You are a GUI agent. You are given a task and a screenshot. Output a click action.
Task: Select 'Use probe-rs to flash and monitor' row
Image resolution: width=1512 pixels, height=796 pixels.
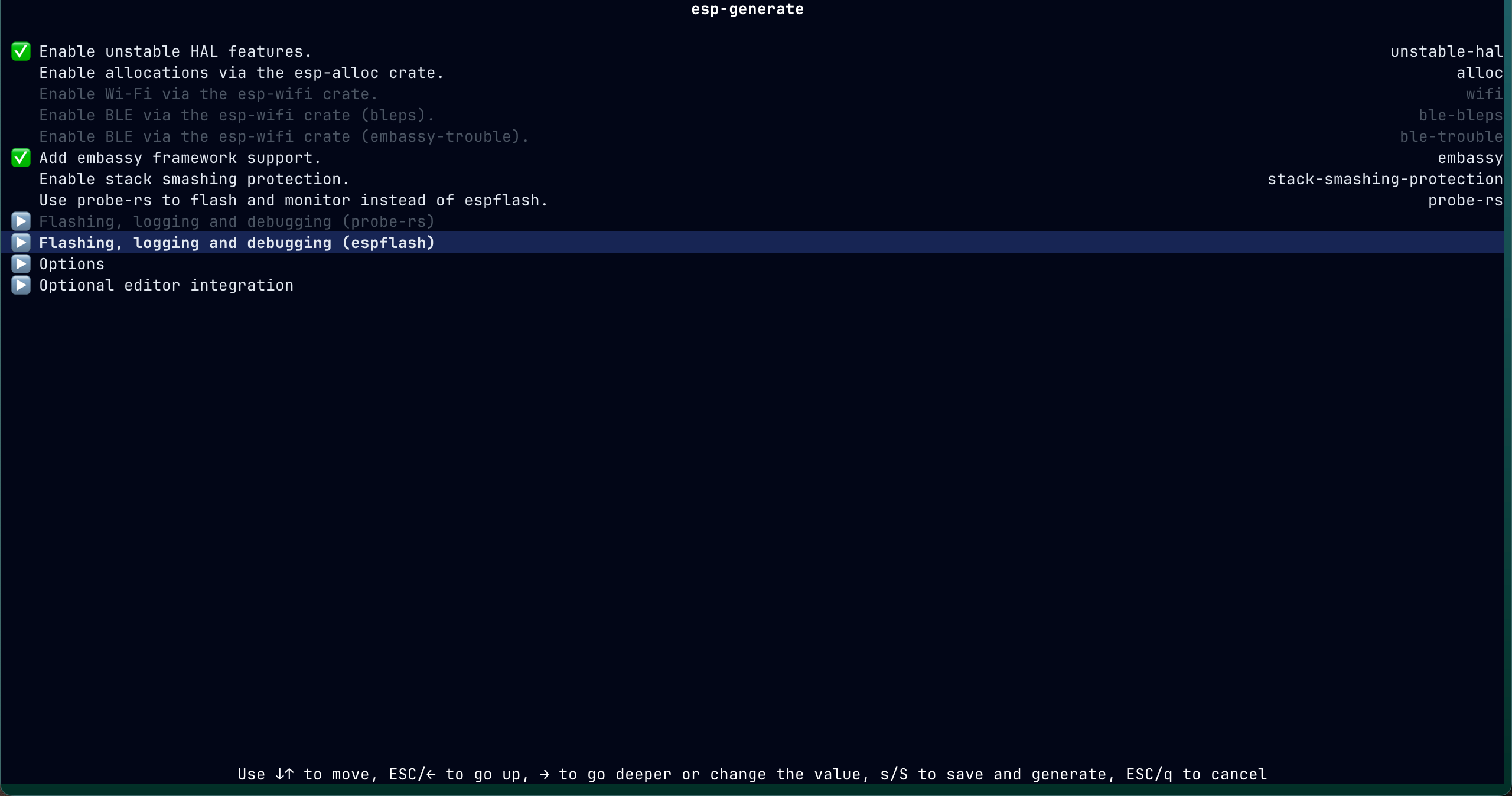(752, 200)
